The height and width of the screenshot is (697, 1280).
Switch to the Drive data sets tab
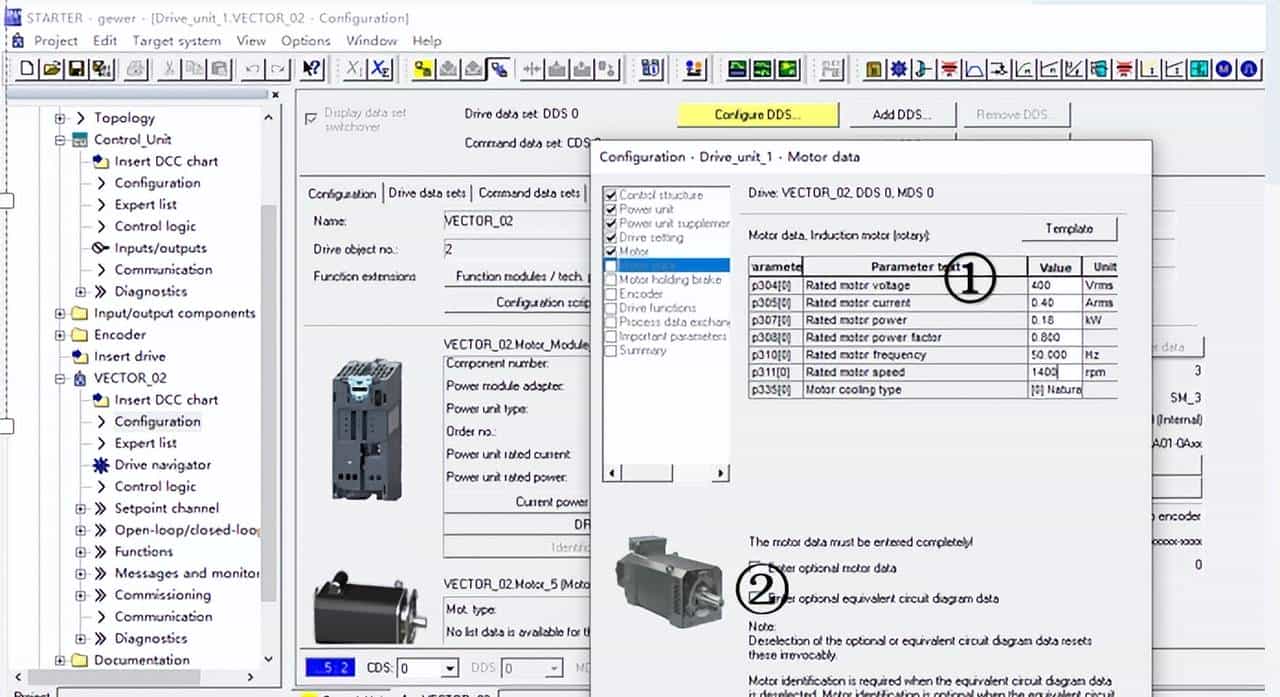tap(427, 193)
